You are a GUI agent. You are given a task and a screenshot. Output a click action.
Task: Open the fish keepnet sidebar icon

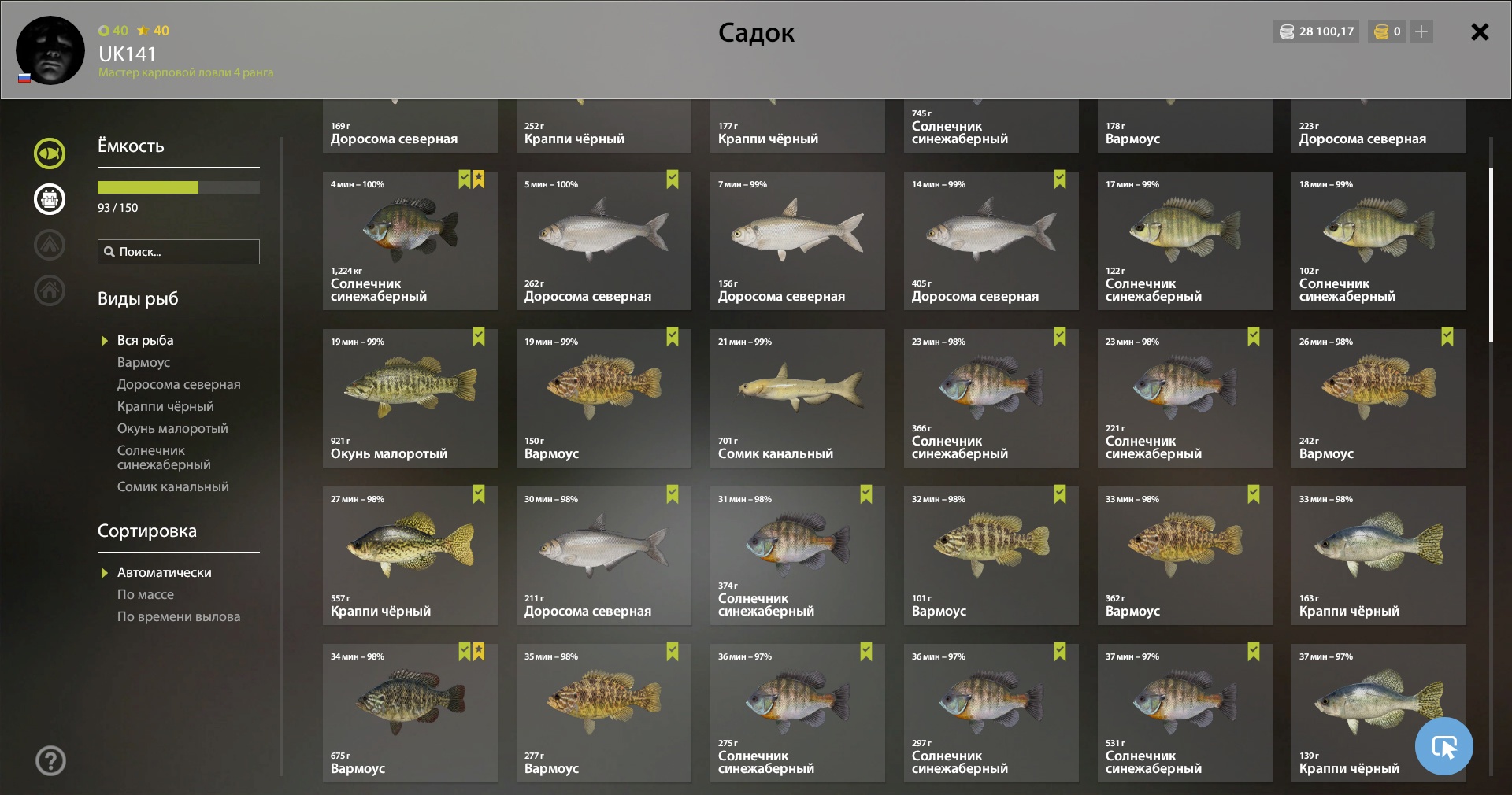pyautogui.click(x=50, y=153)
